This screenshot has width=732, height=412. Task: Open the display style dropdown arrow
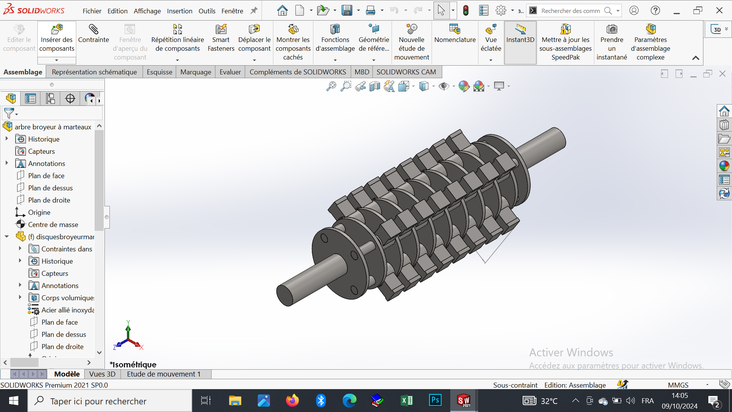pos(434,87)
